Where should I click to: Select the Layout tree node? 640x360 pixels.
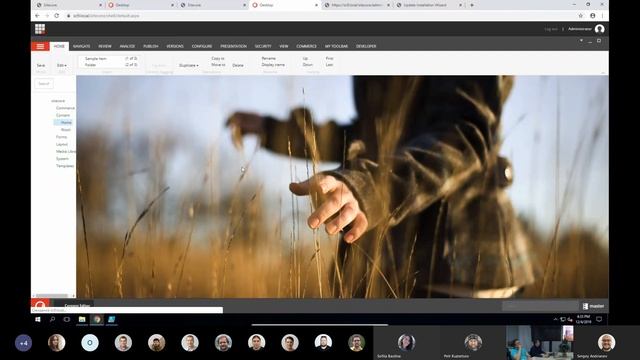point(62,144)
